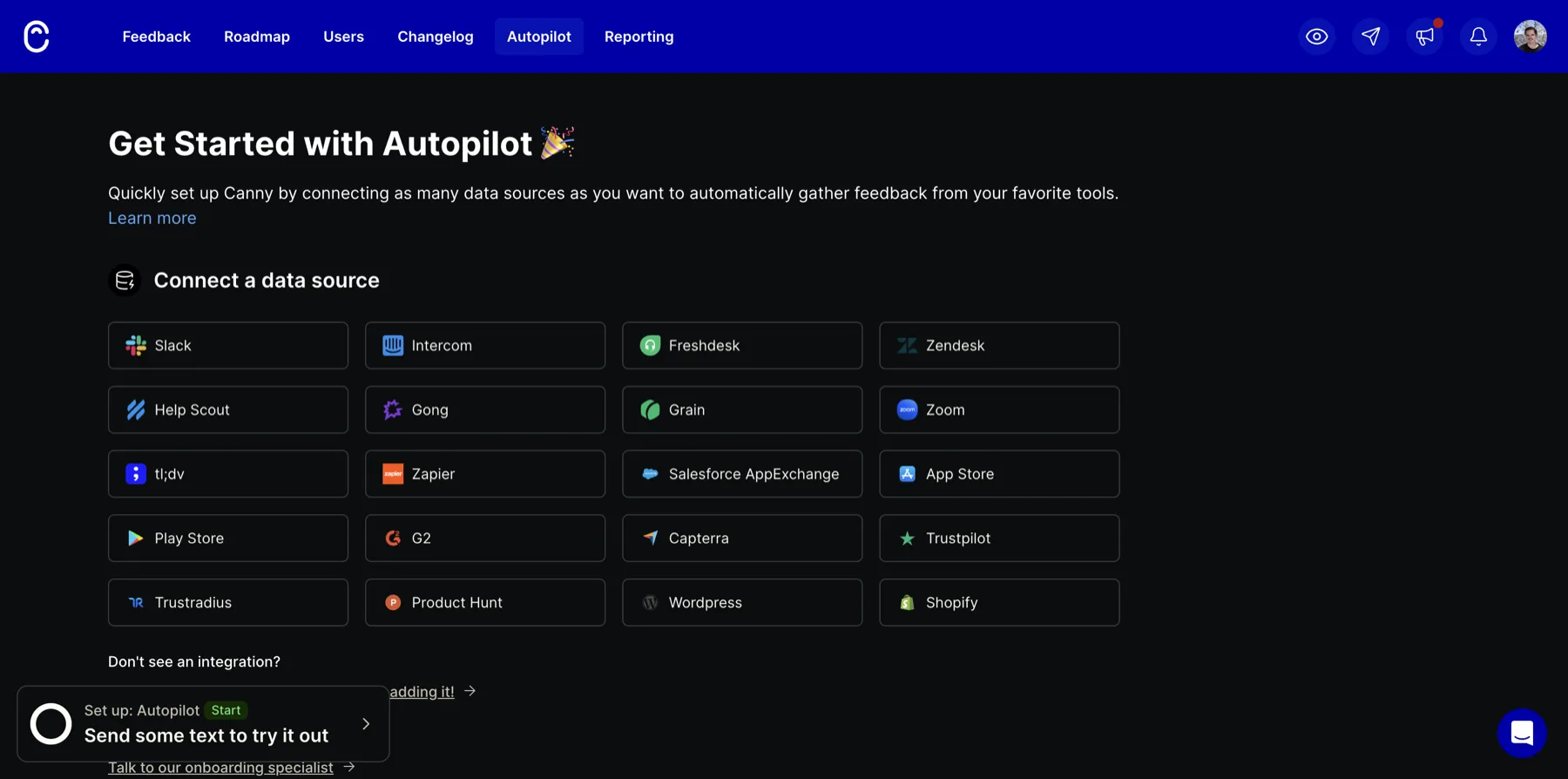Select the Autopilot tab

[539, 37]
